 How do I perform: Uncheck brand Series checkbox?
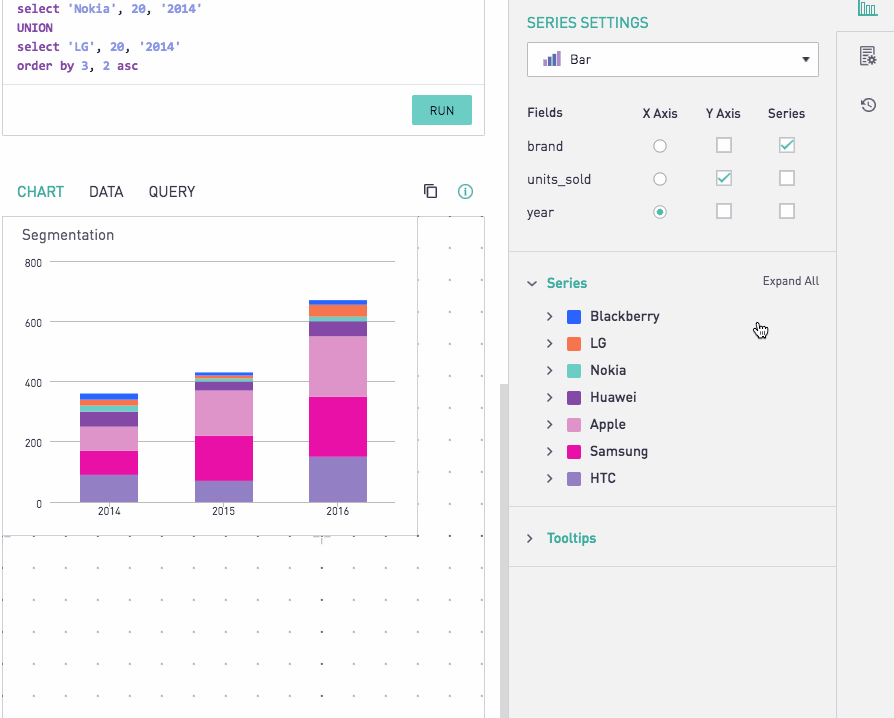(786, 145)
